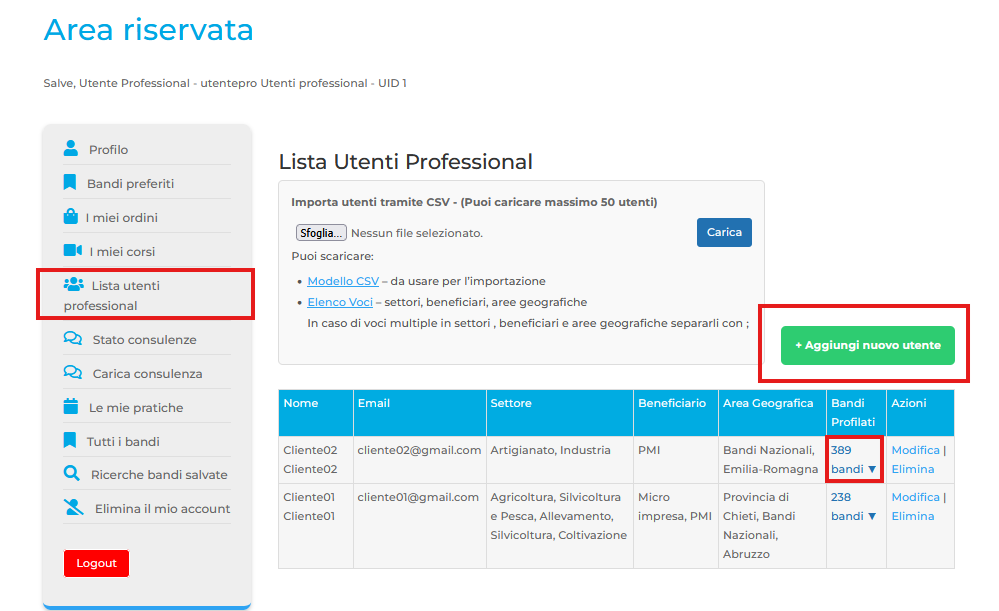Click the Elimina il mio account icon

73,508
